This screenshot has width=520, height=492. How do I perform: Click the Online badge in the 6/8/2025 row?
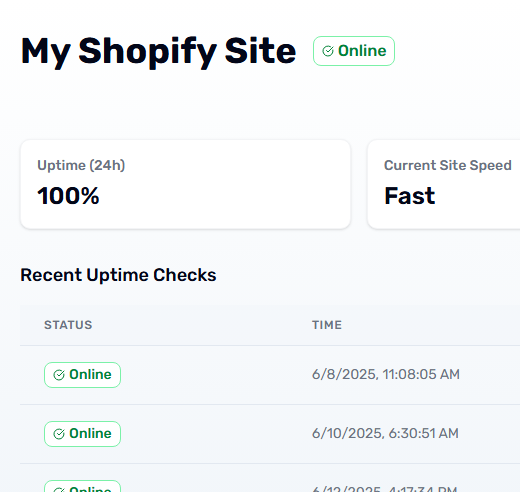(x=82, y=375)
